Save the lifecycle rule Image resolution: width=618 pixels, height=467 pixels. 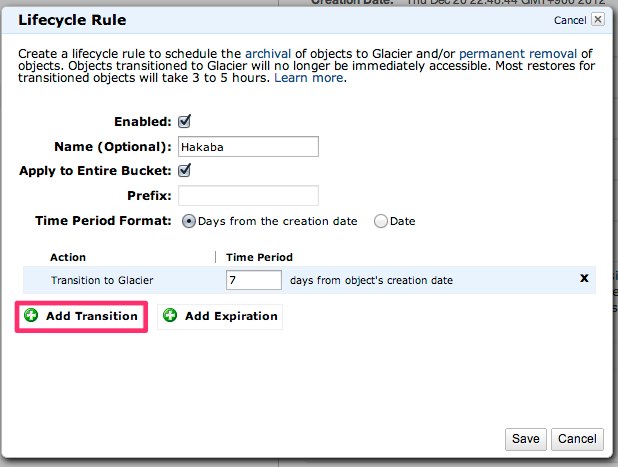(x=526, y=438)
